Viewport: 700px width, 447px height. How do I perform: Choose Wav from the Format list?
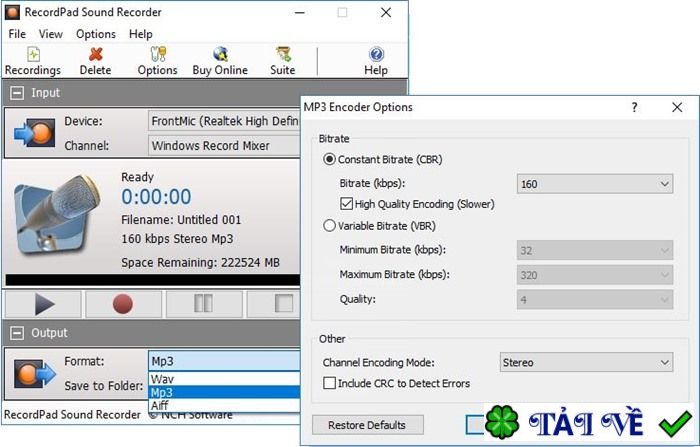(x=224, y=379)
